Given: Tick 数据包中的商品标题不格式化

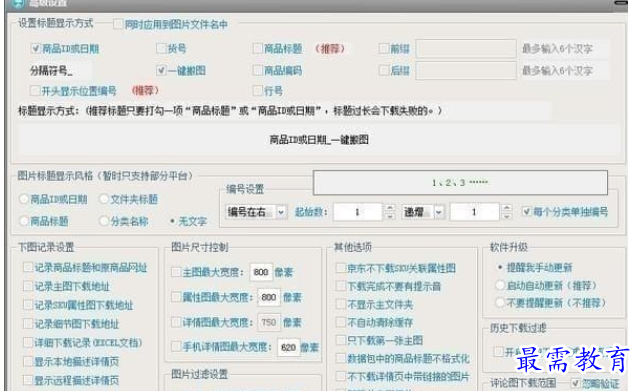Looking at the screenshot, I should [341, 358].
